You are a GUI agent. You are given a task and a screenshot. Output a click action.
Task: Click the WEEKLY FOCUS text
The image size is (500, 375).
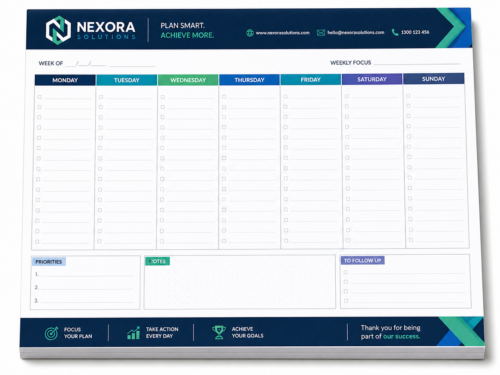coord(351,63)
